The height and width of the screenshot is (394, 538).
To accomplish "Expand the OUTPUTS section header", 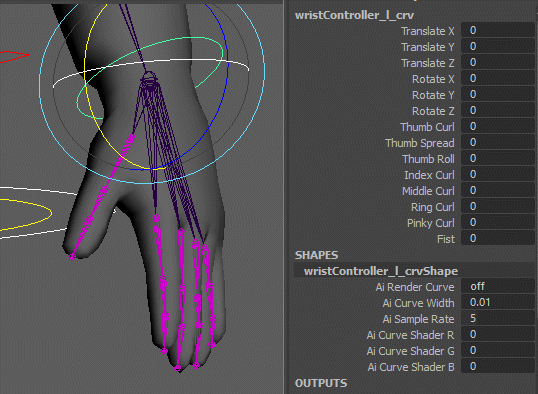I will (x=321, y=383).
